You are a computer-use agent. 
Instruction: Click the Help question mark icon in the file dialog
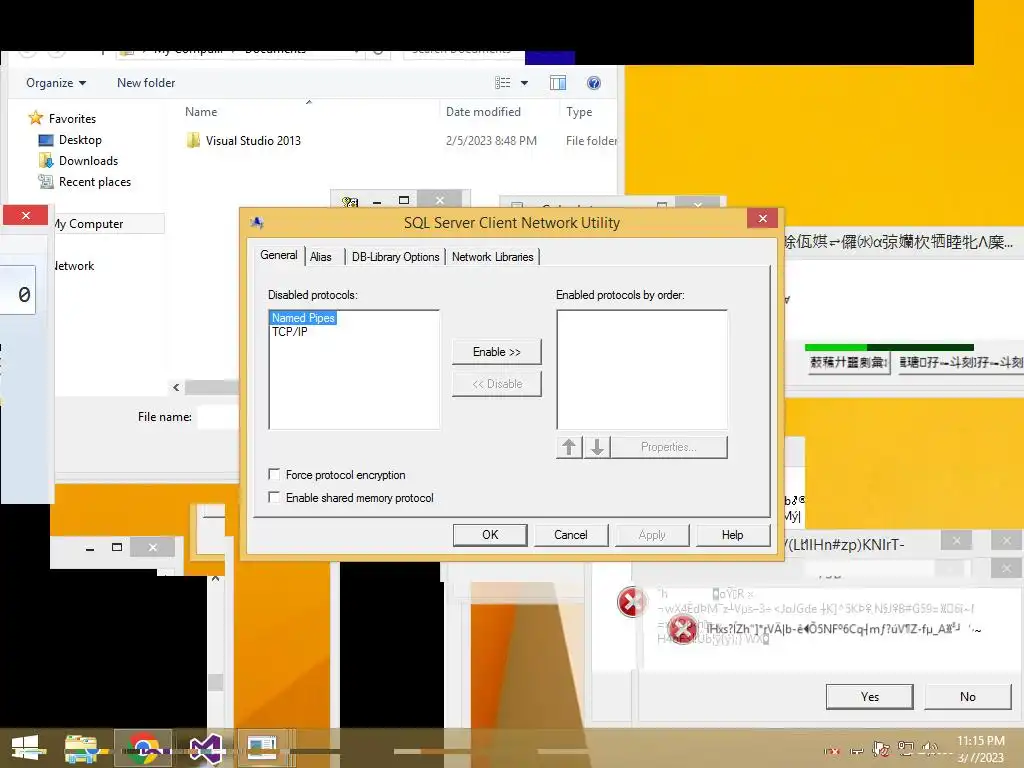[594, 83]
